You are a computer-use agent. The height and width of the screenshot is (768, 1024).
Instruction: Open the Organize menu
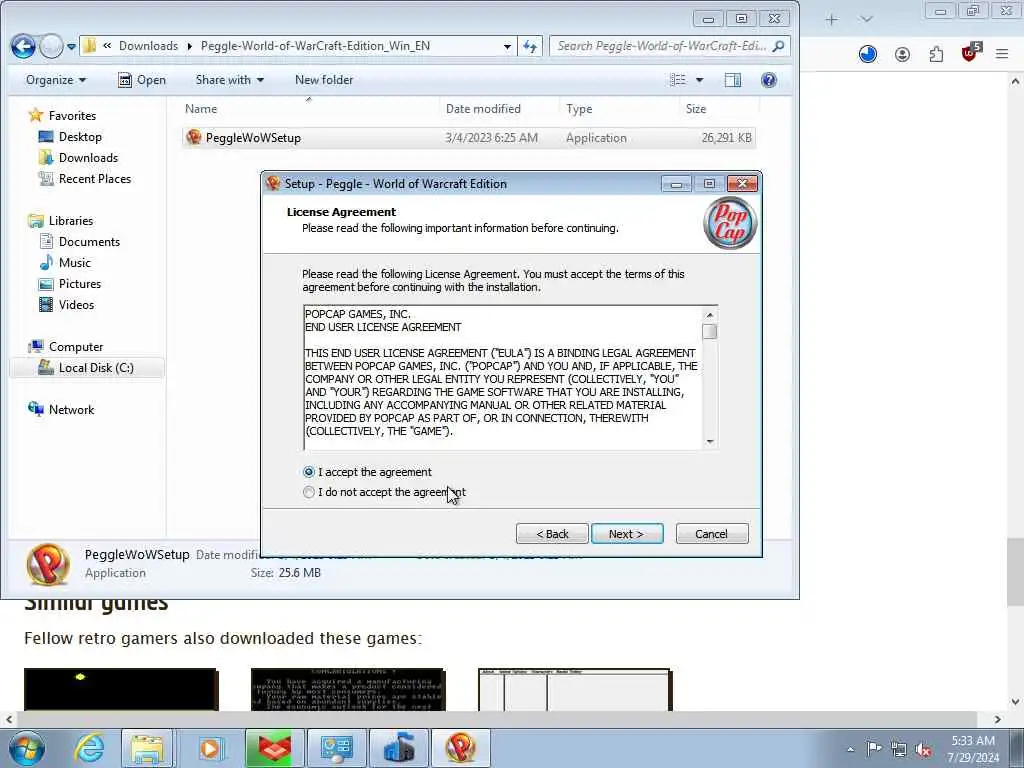pos(56,80)
